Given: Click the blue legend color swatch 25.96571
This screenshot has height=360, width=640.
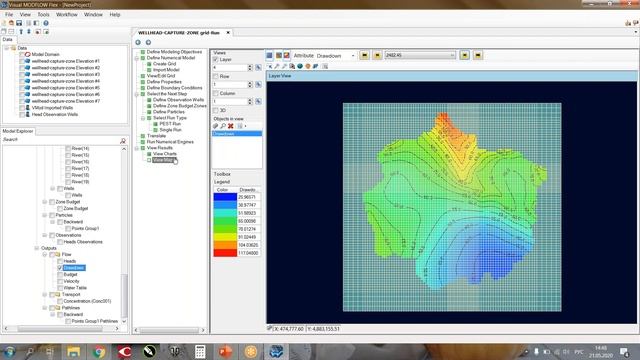Looking at the screenshot, I should (x=225, y=197).
